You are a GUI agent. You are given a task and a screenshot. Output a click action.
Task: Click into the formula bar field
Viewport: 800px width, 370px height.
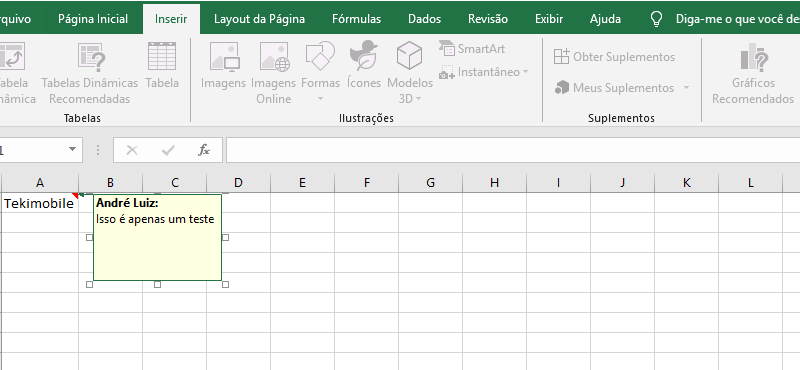tap(513, 150)
